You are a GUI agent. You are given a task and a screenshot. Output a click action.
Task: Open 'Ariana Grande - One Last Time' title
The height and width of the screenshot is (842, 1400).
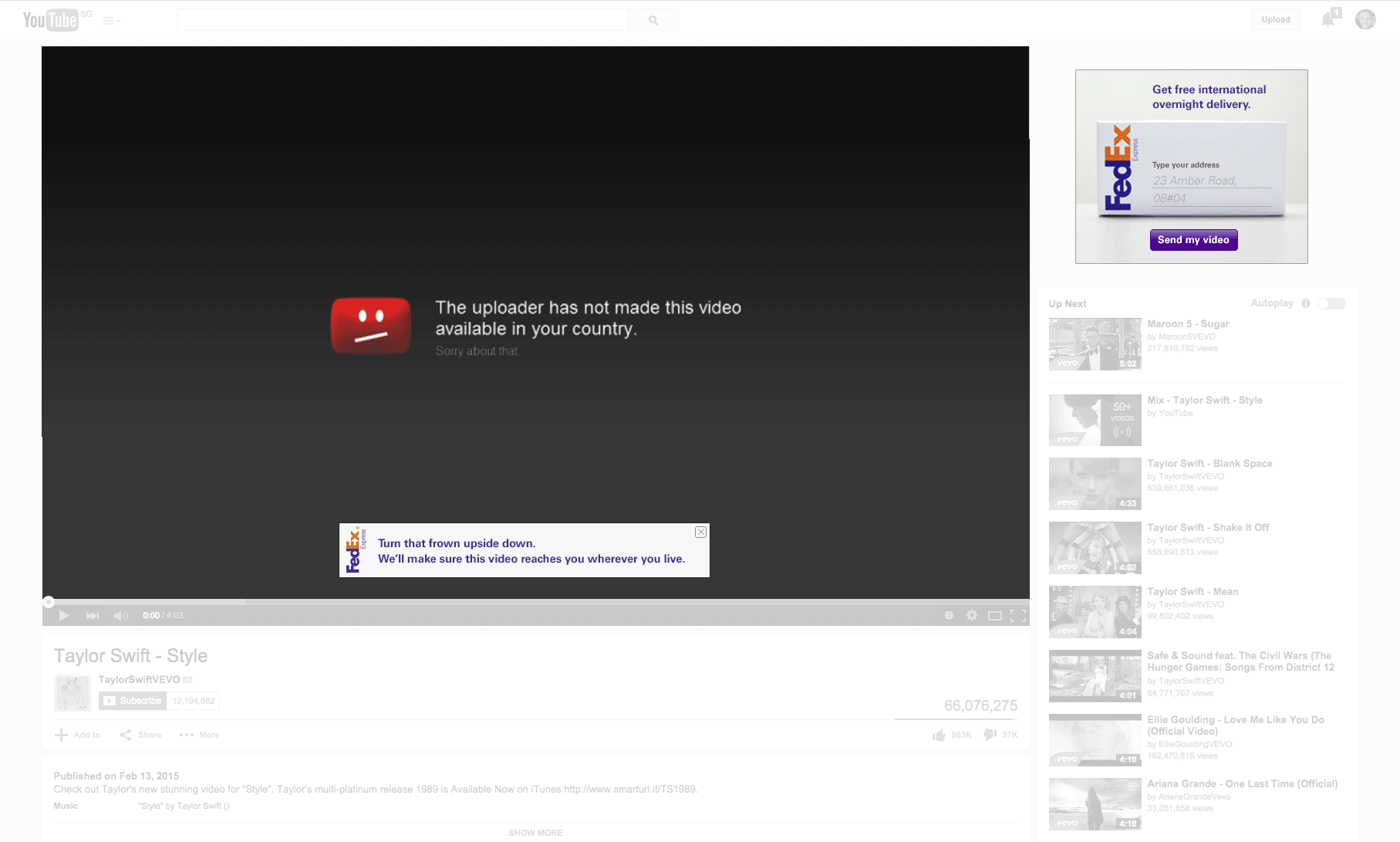coord(1242,784)
